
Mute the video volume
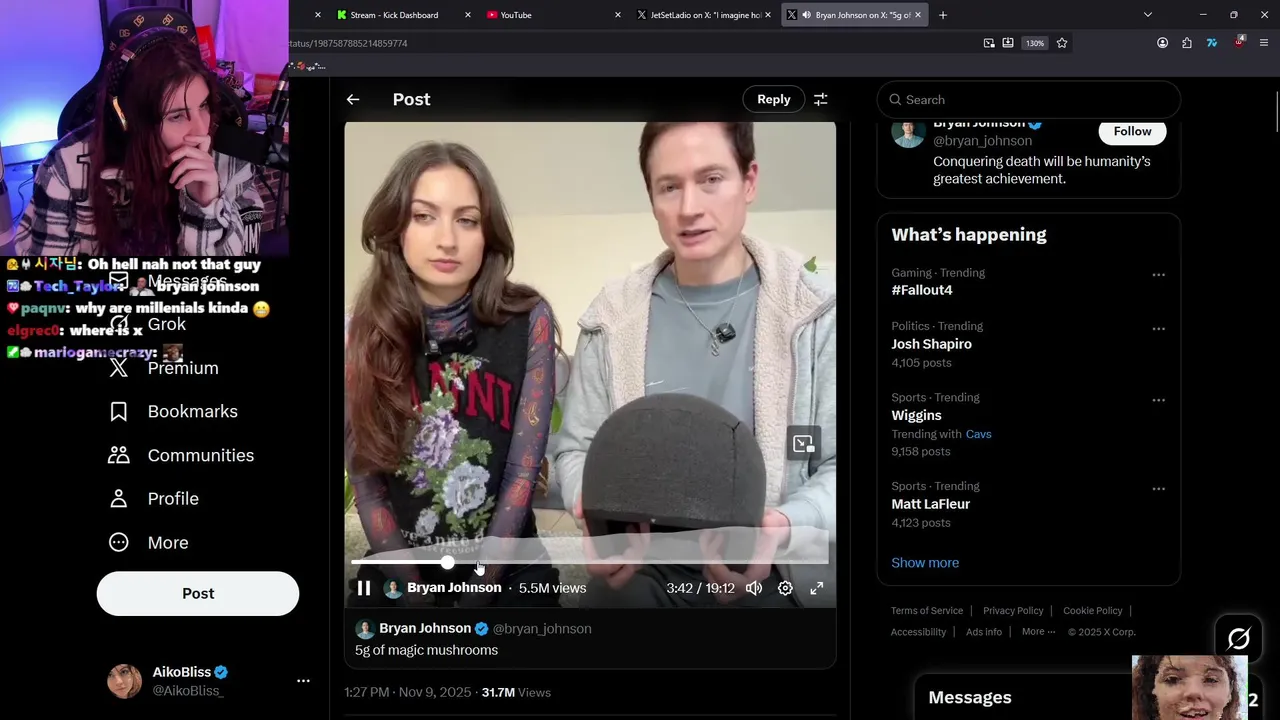(754, 588)
